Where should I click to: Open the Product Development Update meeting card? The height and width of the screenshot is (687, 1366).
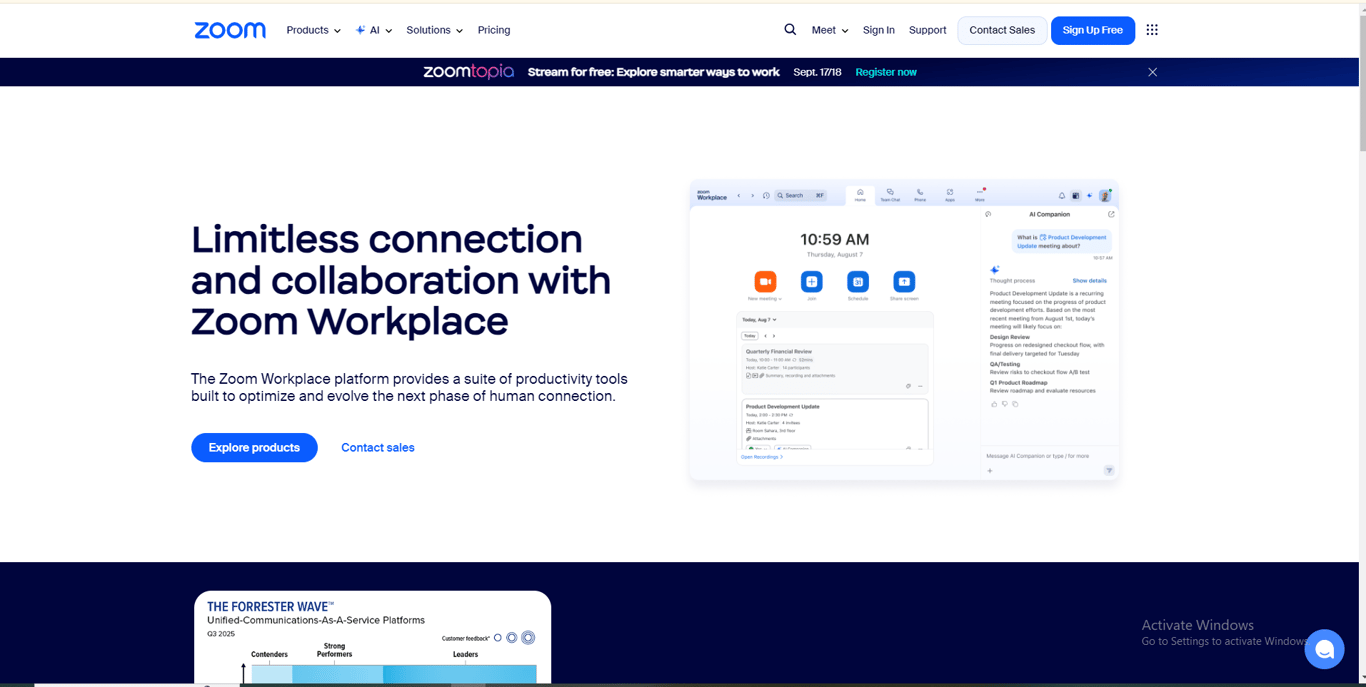pyautogui.click(x=835, y=424)
